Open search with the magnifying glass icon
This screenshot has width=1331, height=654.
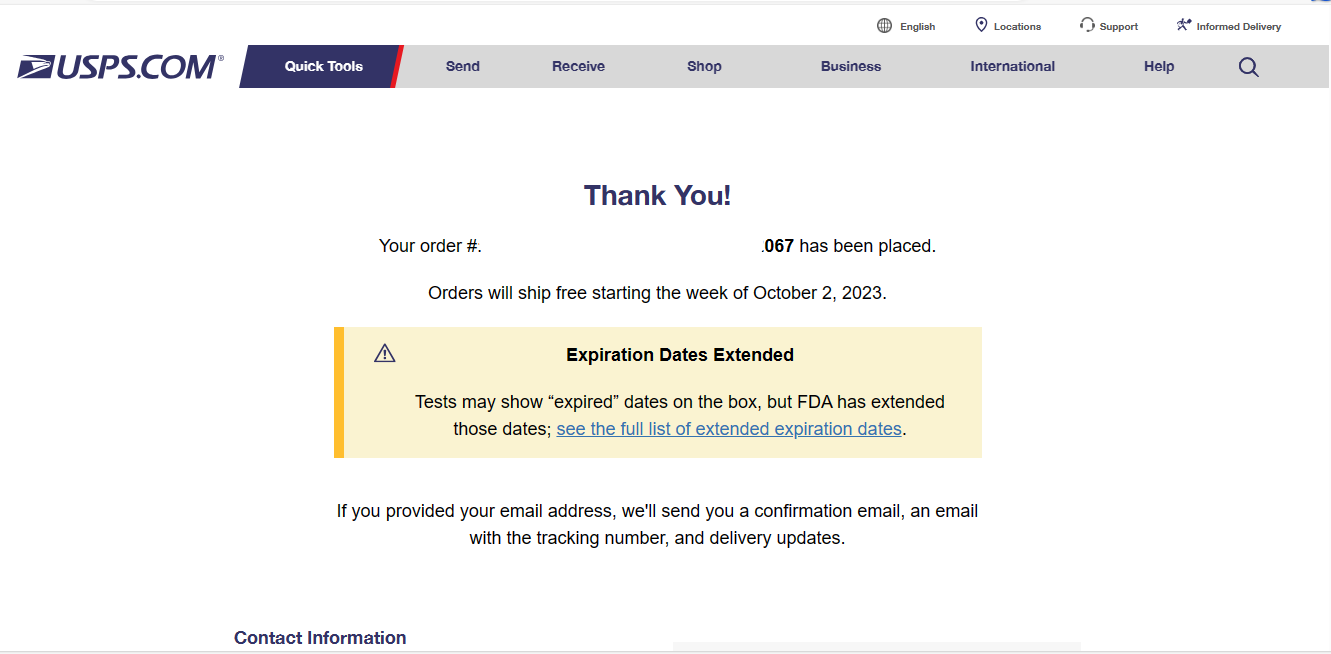(1248, 67)
